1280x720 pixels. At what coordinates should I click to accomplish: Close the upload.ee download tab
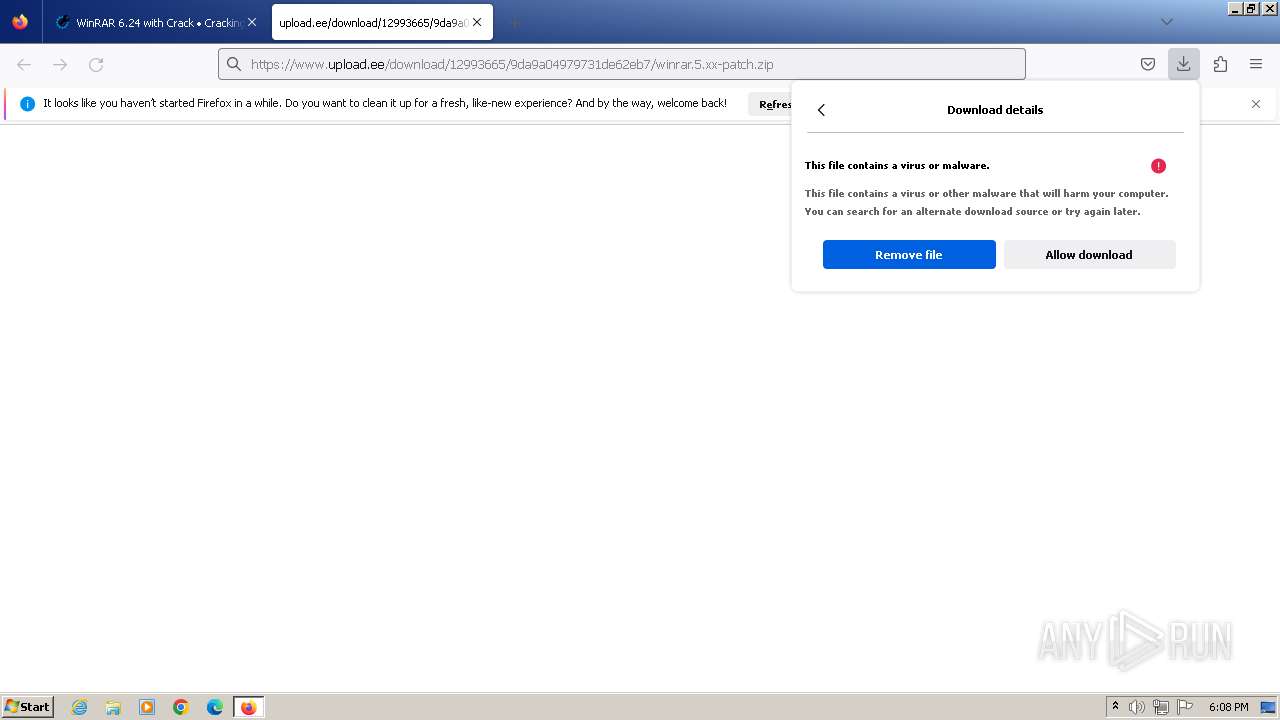point(477,22)
